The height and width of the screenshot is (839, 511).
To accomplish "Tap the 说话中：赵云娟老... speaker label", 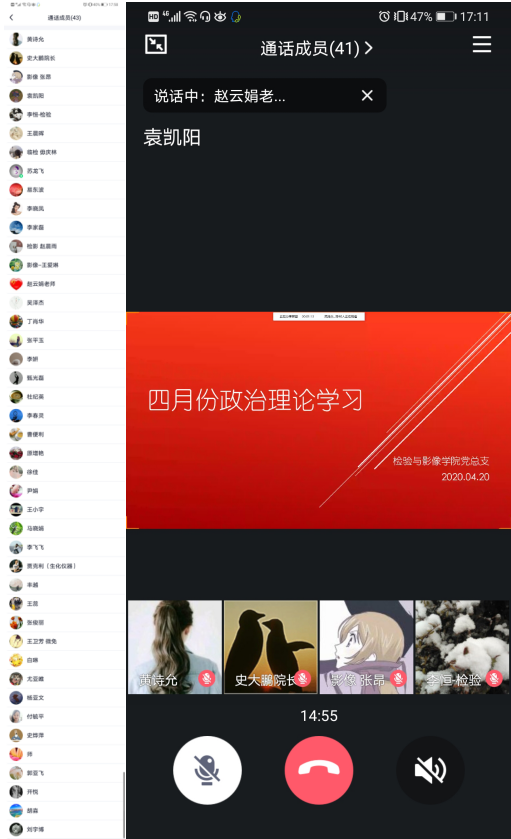I will [220, 96].
